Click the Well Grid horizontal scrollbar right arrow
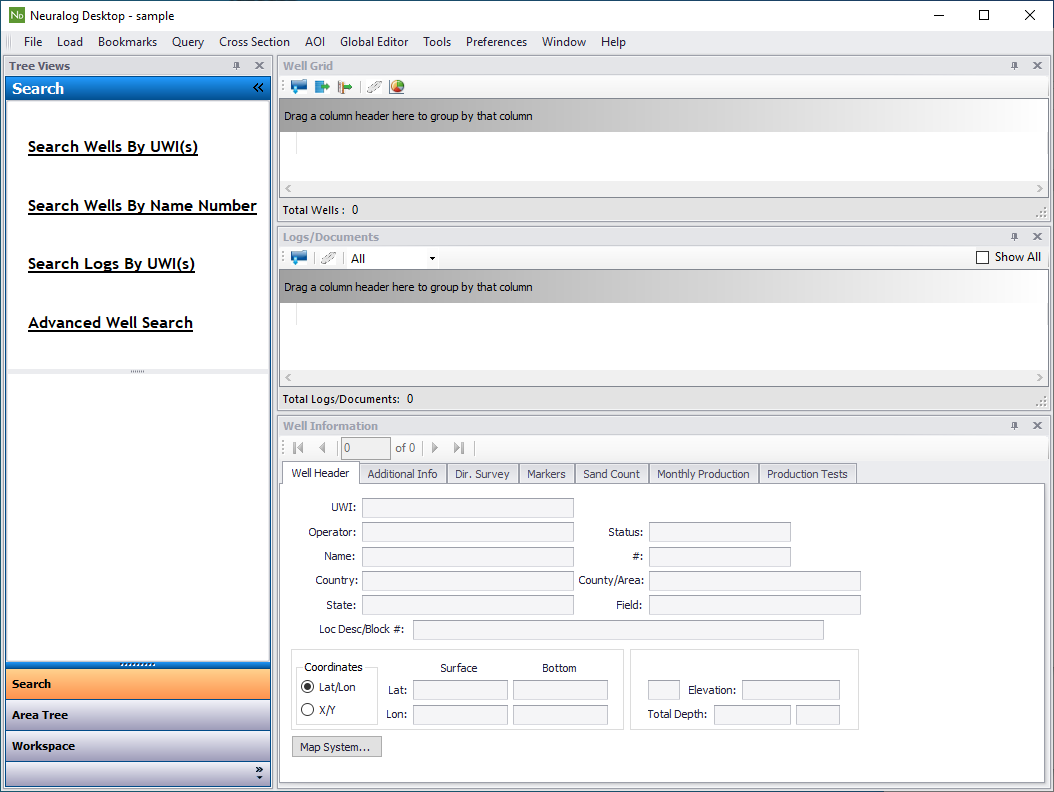 coord(1039,188)
